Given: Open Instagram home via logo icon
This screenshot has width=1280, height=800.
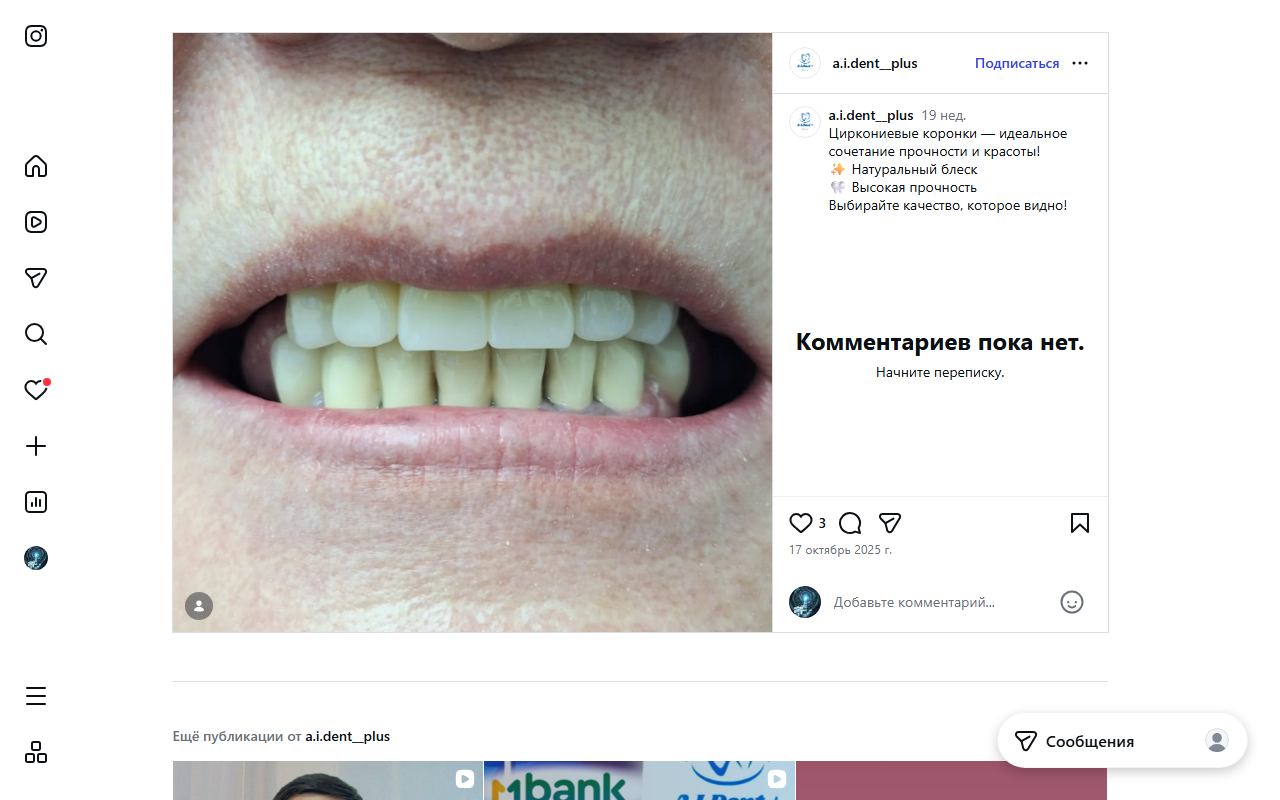Looking at the screenshot, I should coord(36,36).
